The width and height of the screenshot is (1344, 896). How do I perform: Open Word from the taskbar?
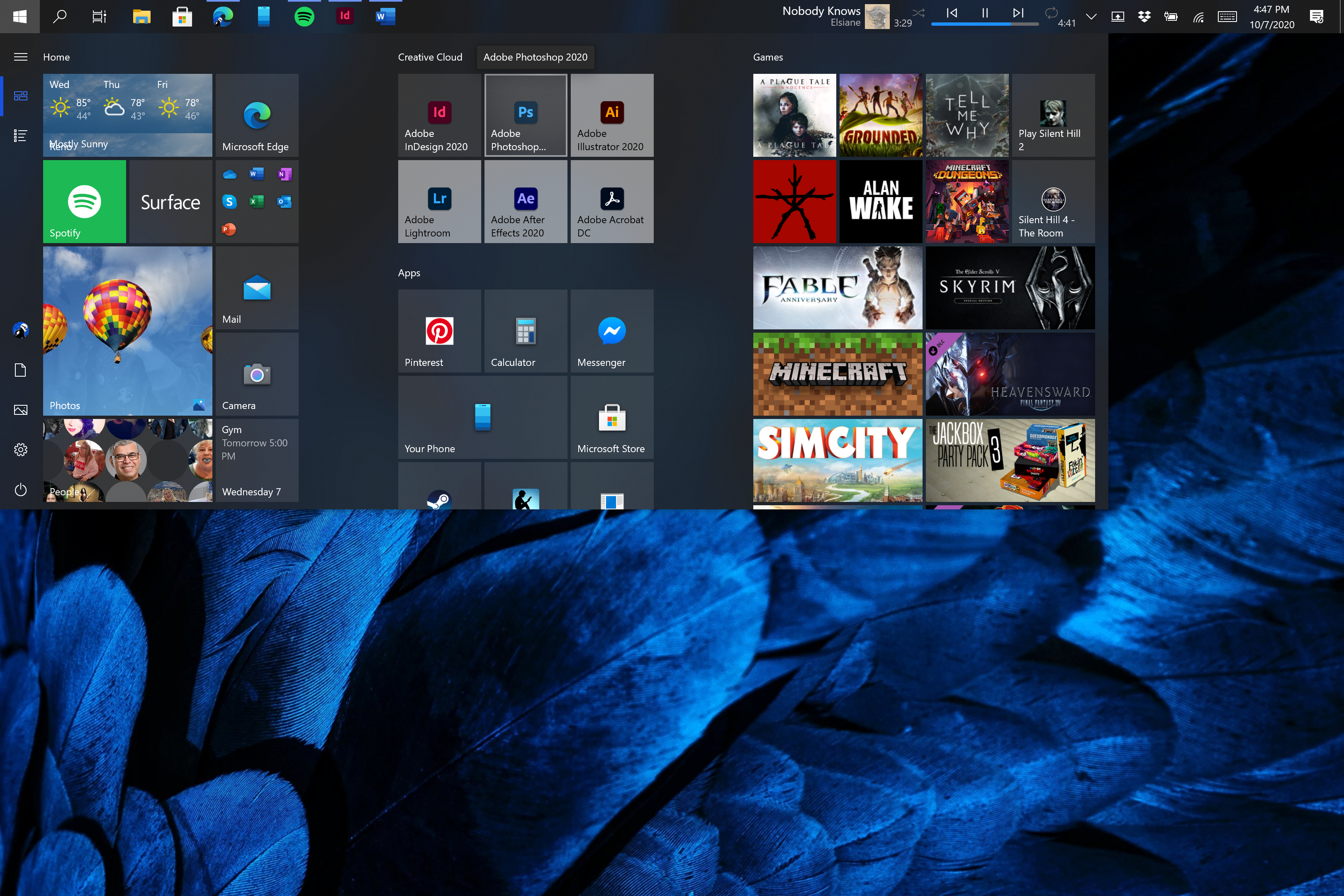coord(385,16)
